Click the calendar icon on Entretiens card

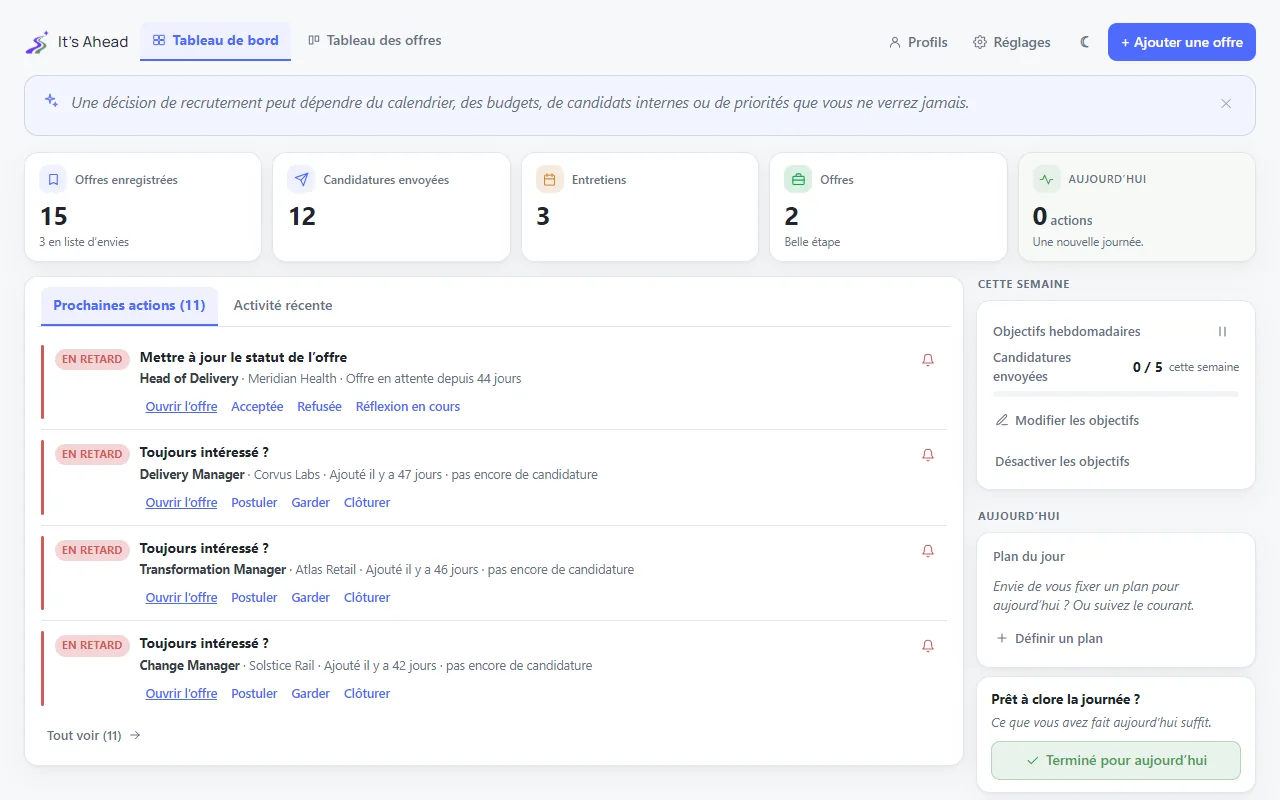[x=549, y=180]
